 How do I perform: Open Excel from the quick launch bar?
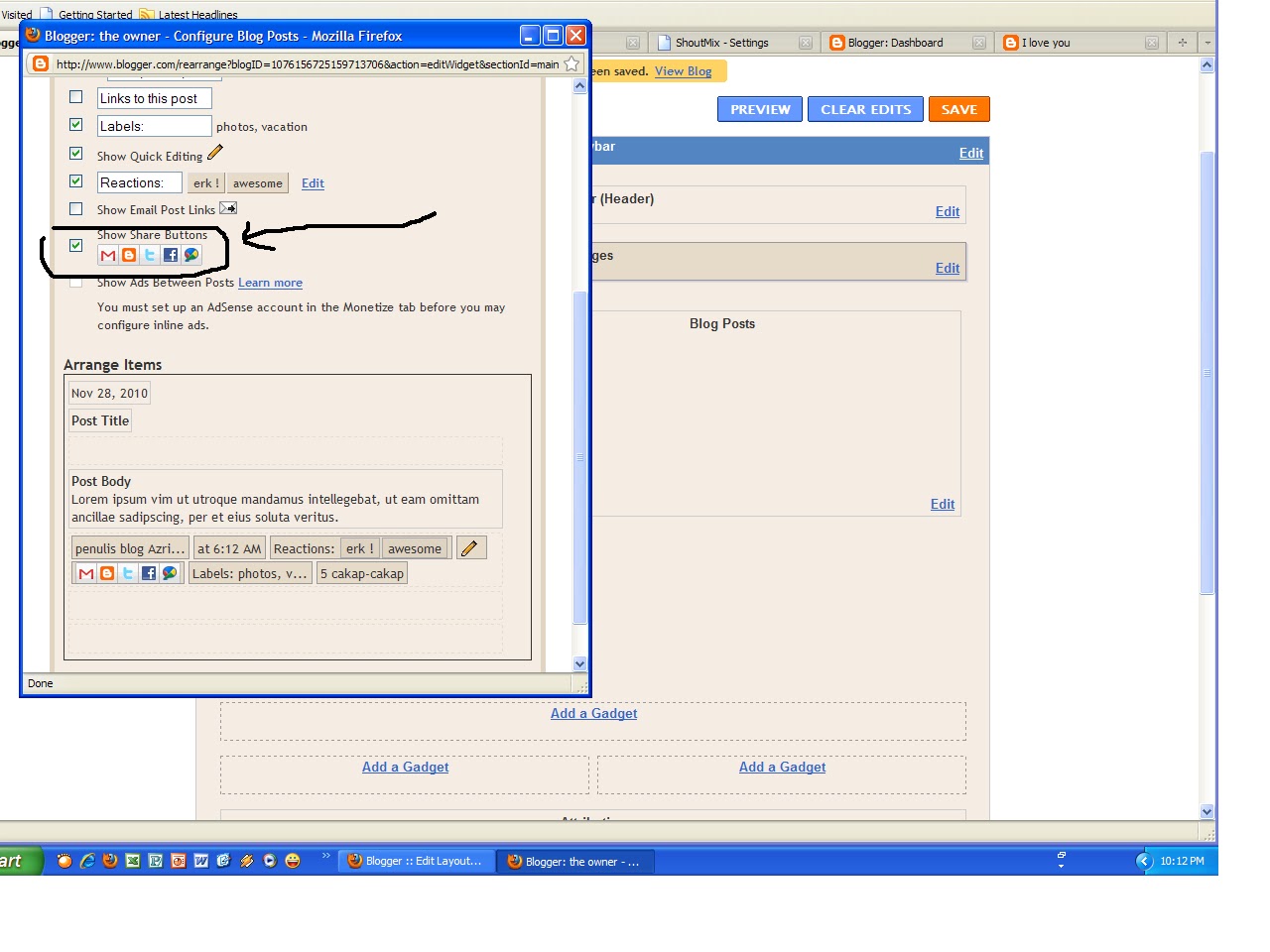[x=133, y=861]
